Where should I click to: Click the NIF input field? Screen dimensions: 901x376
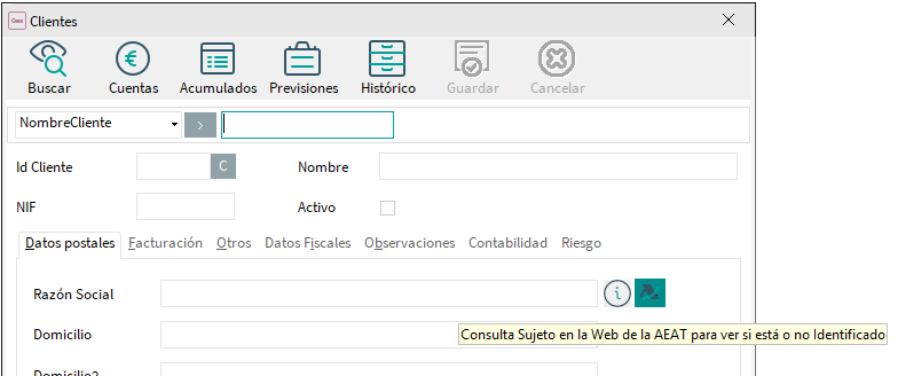(186, 206)
